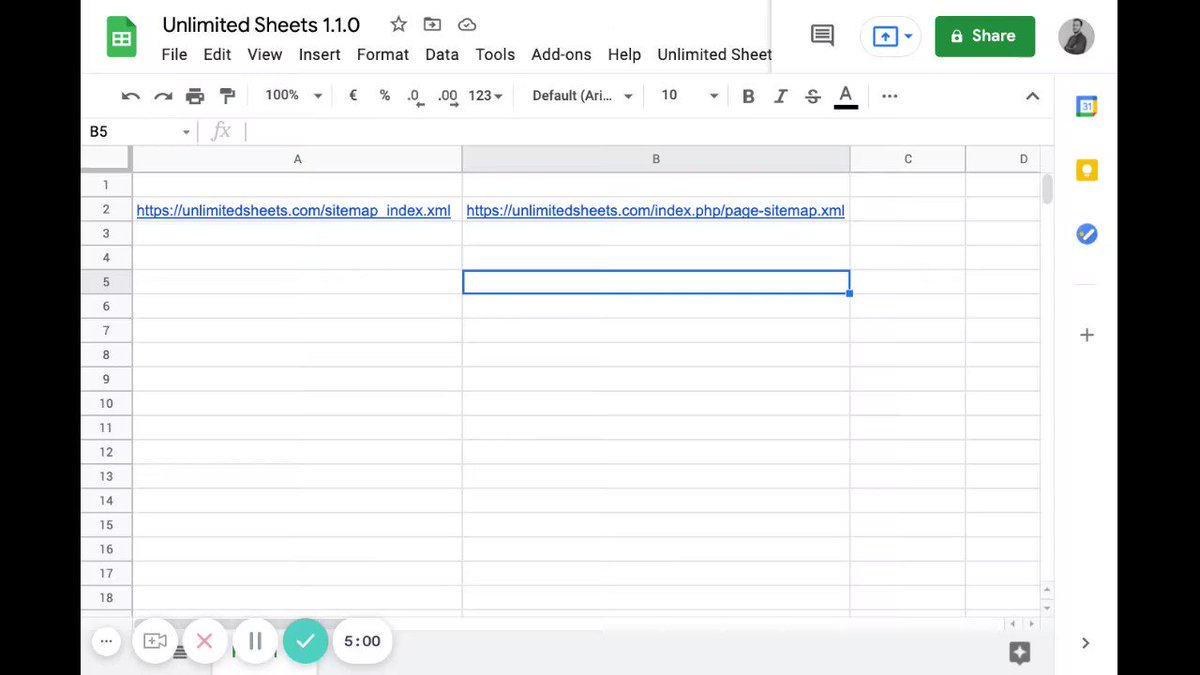Select the paint format tool
This screenshot has width=1200, height=675.
227,96
